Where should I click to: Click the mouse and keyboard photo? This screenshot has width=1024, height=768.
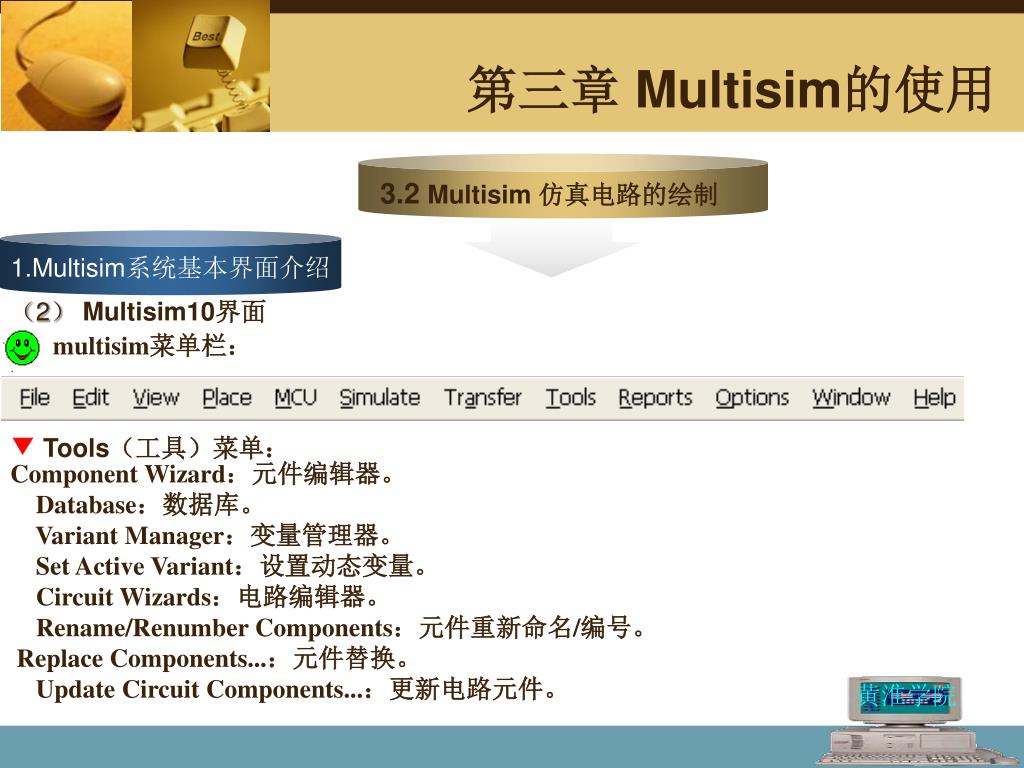tap(135, 65)
